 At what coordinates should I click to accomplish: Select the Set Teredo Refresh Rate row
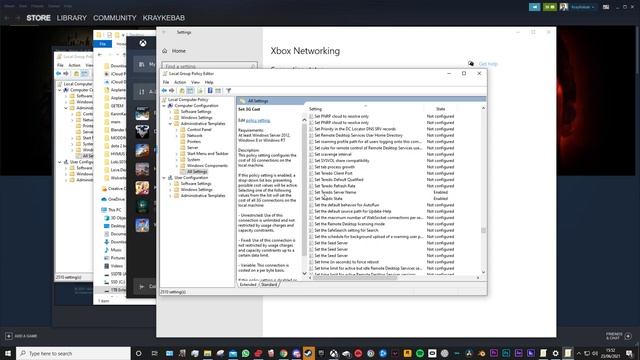(x=382, y=186)
